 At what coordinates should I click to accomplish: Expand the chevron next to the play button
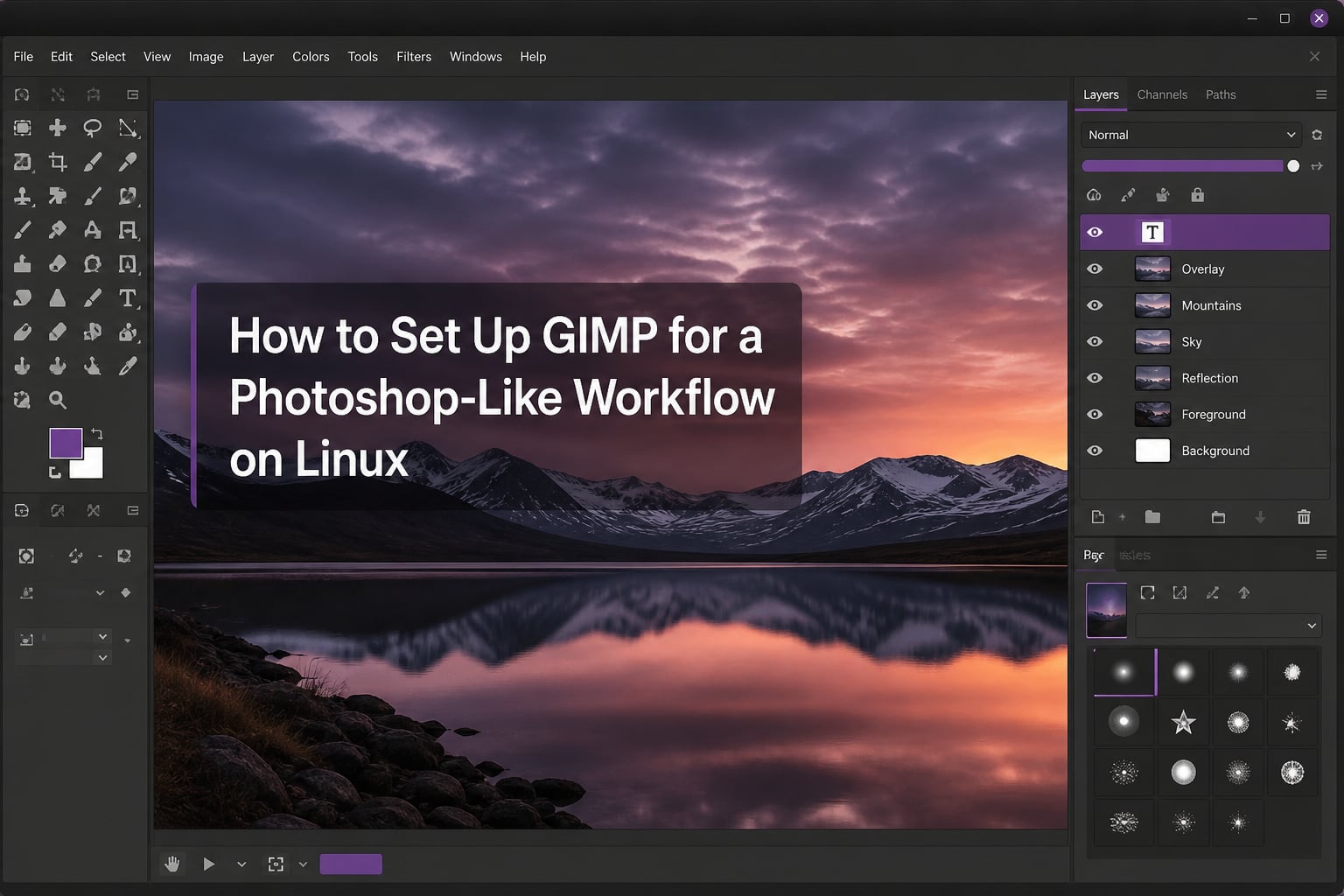pos(241,864)
